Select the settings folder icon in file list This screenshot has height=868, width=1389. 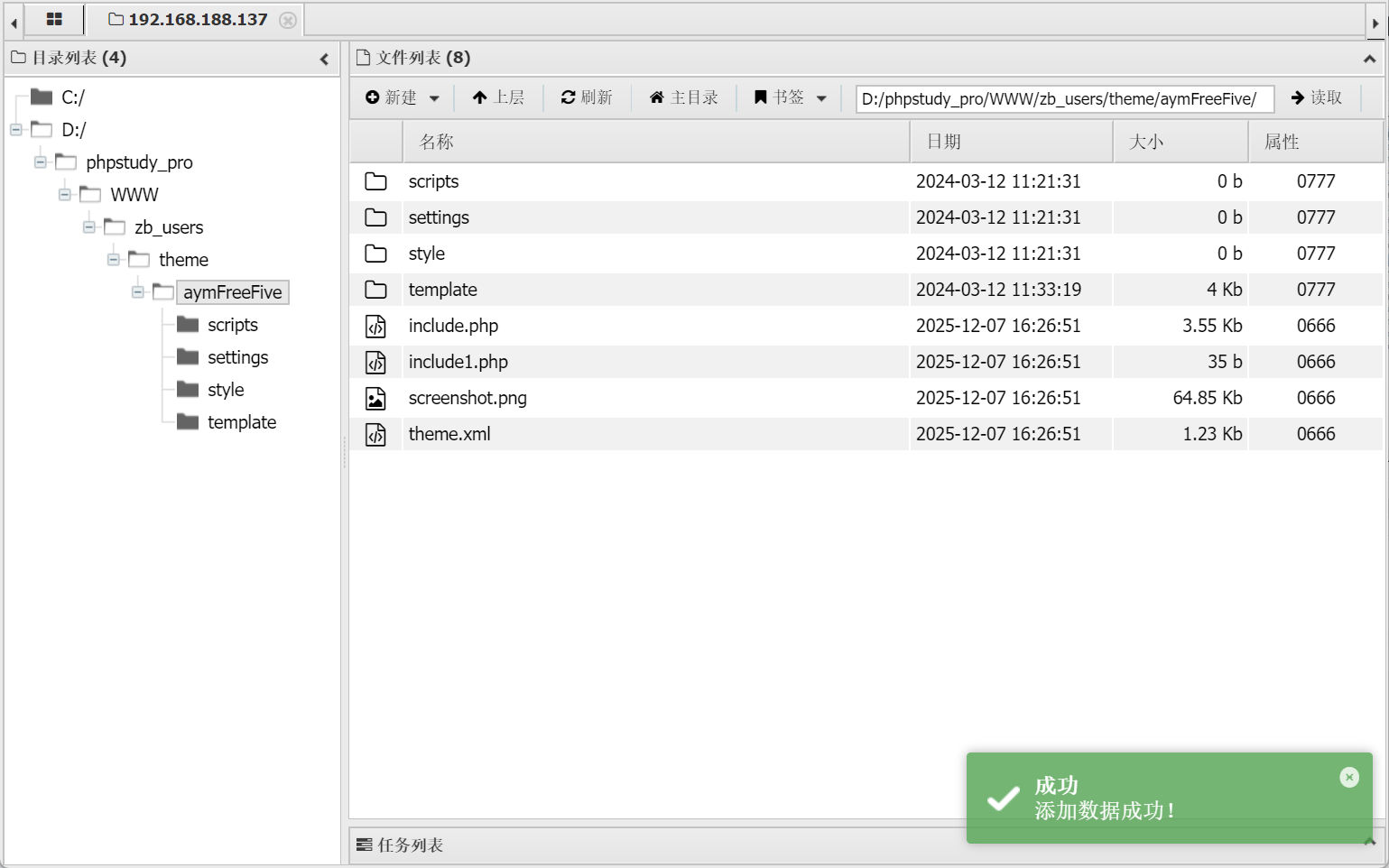click(x=375, y=217)
